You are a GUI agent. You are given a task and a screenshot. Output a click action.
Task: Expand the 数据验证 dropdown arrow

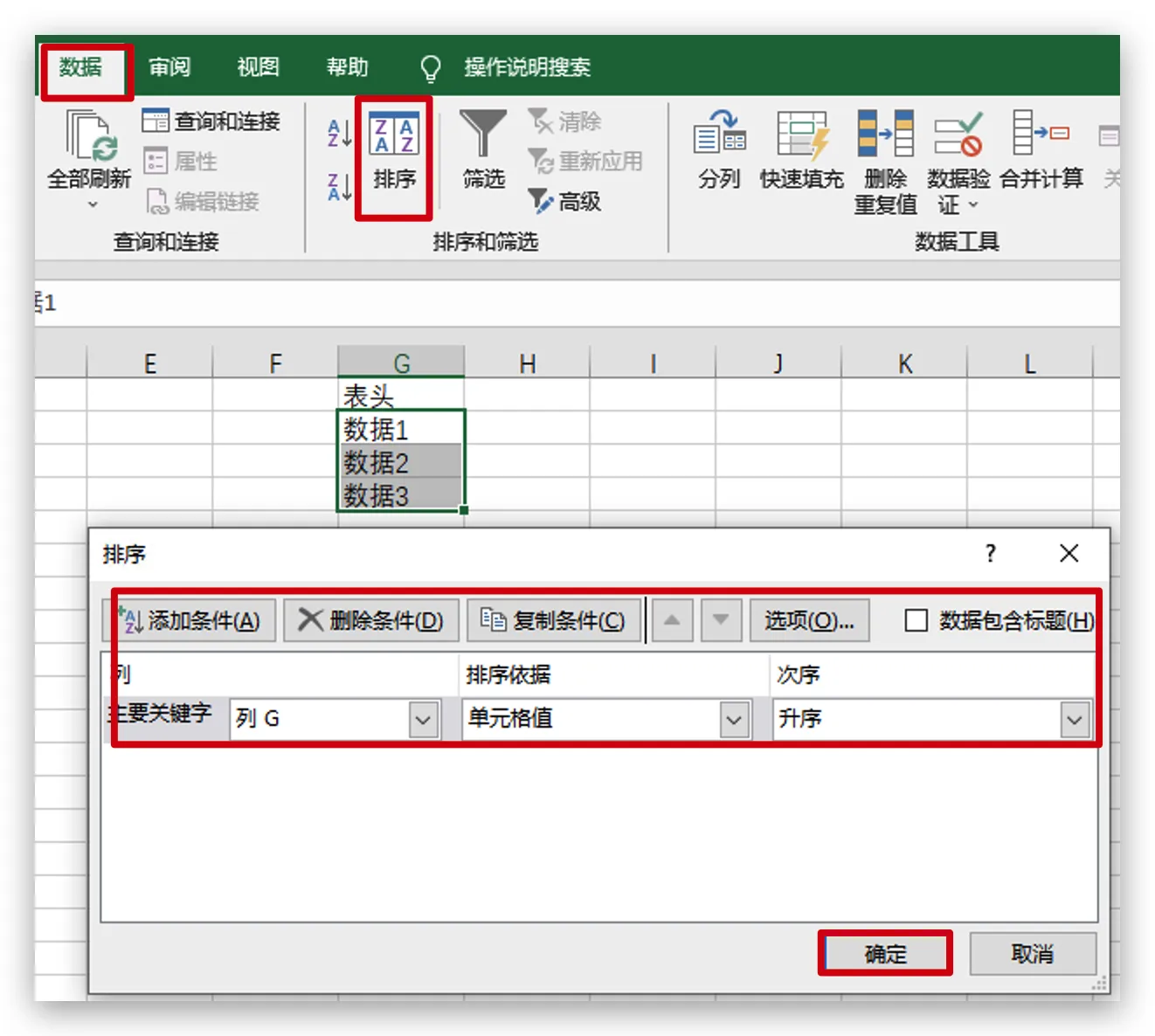pos(973,205)
